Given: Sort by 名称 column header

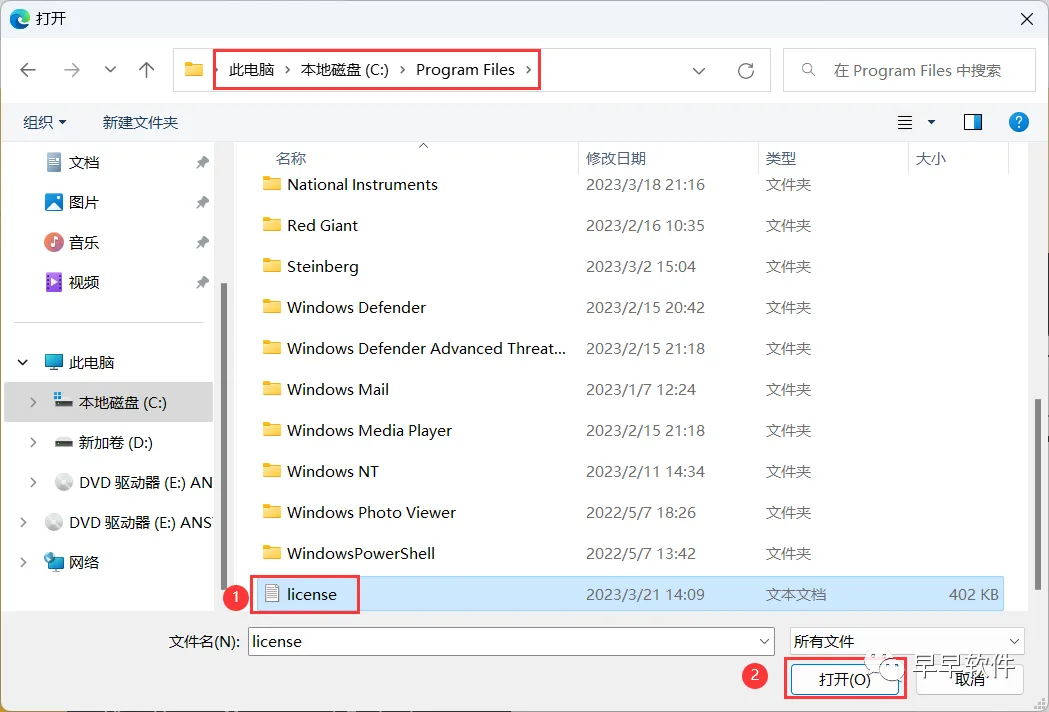Looking at the screenshot, I should coord(290,159).
